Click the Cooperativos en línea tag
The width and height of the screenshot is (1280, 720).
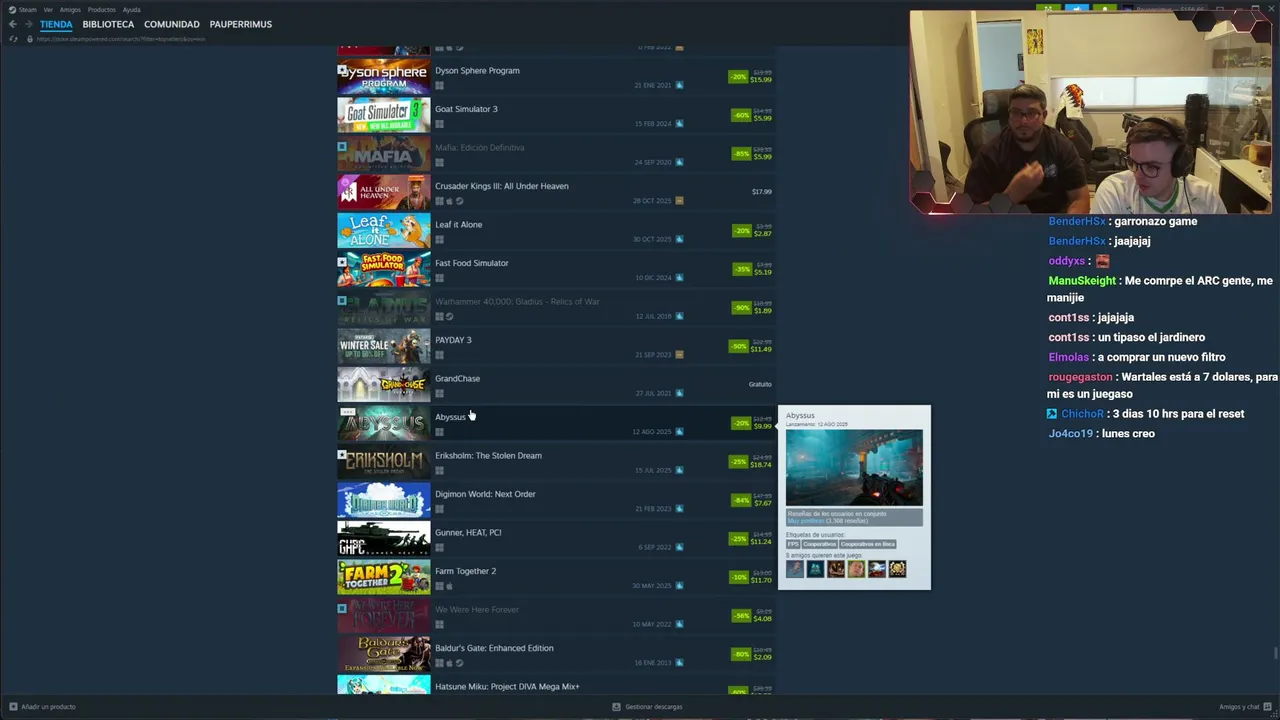click(868, 544)
